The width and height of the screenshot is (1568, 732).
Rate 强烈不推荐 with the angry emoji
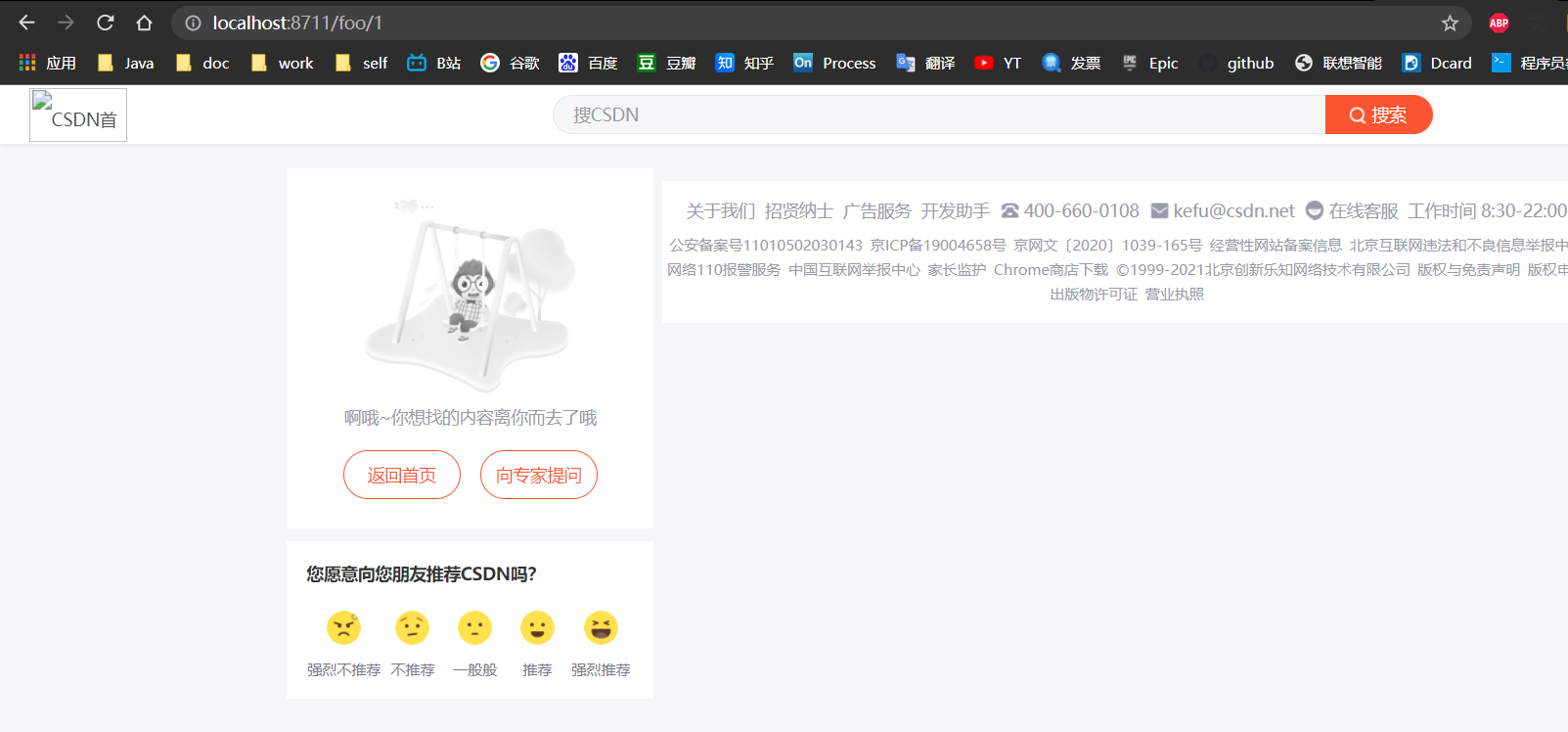[x=343, y=627]
